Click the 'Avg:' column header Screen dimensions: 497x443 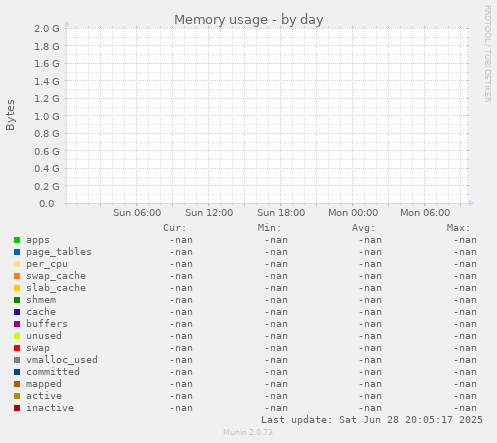point(364,228)
